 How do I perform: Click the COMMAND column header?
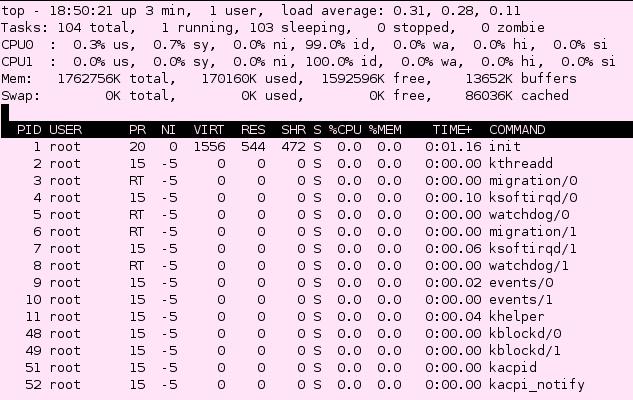click(517, 130)
